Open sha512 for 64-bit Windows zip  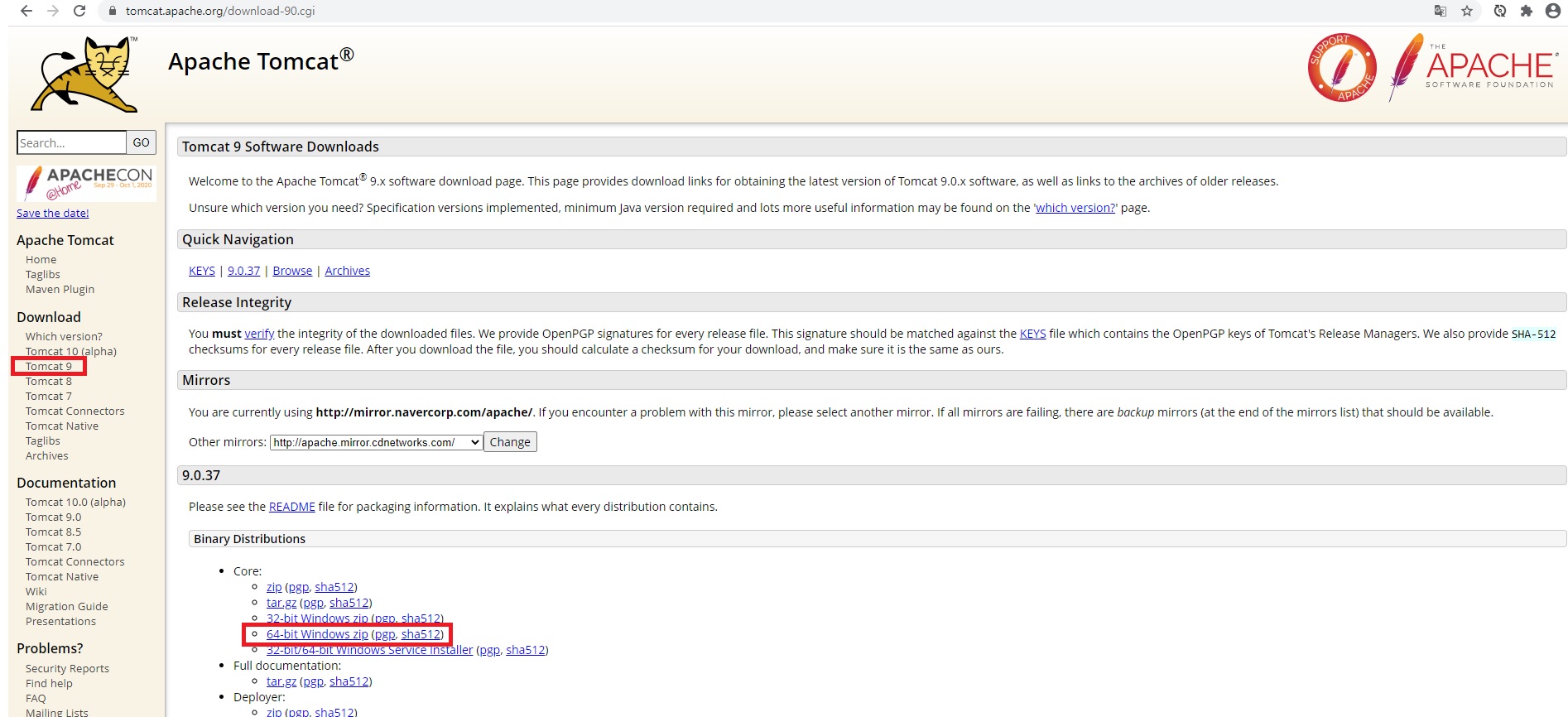(x=421, y=634)
